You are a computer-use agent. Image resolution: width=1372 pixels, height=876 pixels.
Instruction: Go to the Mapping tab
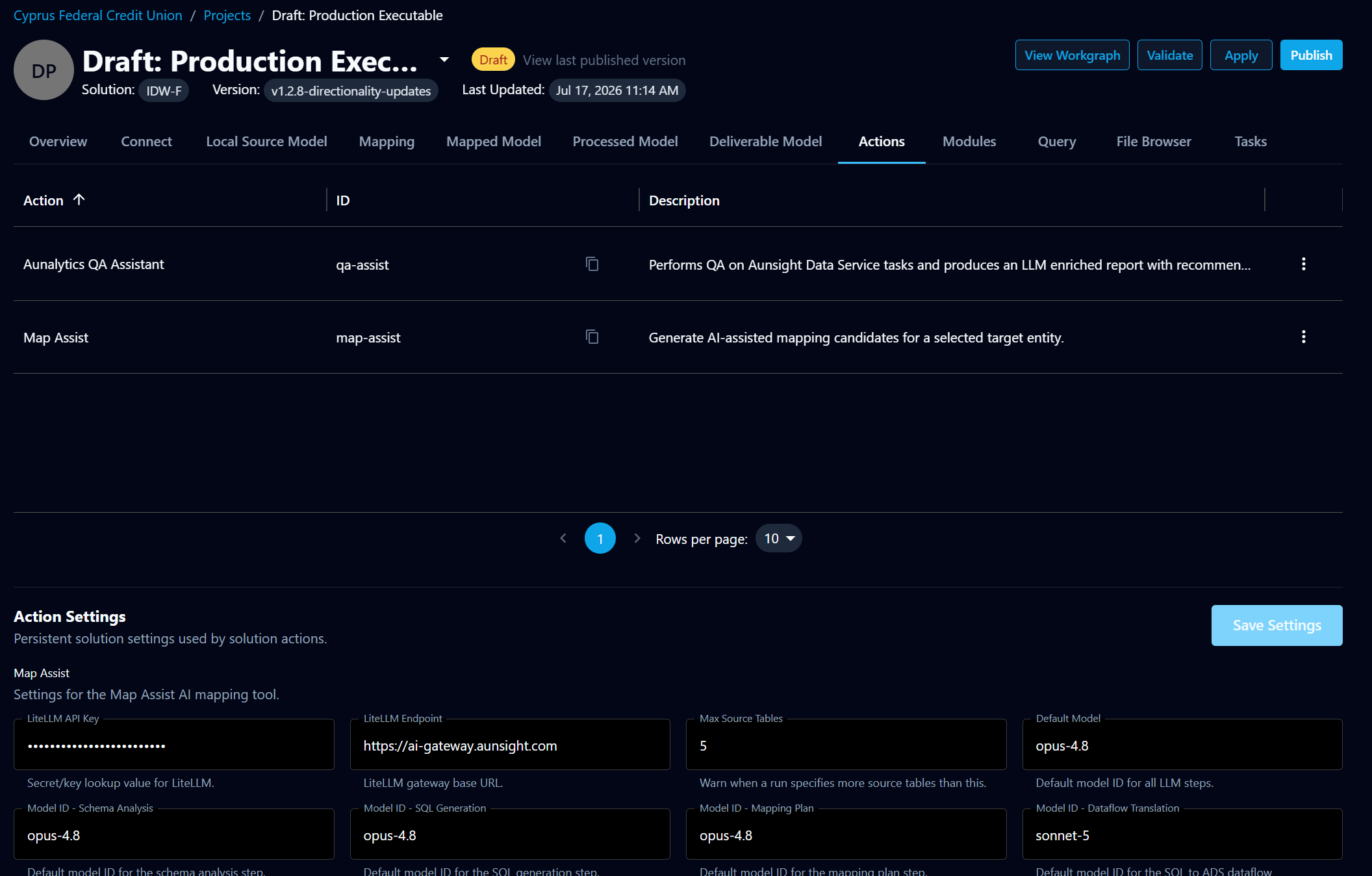click(x=387, y=141)
